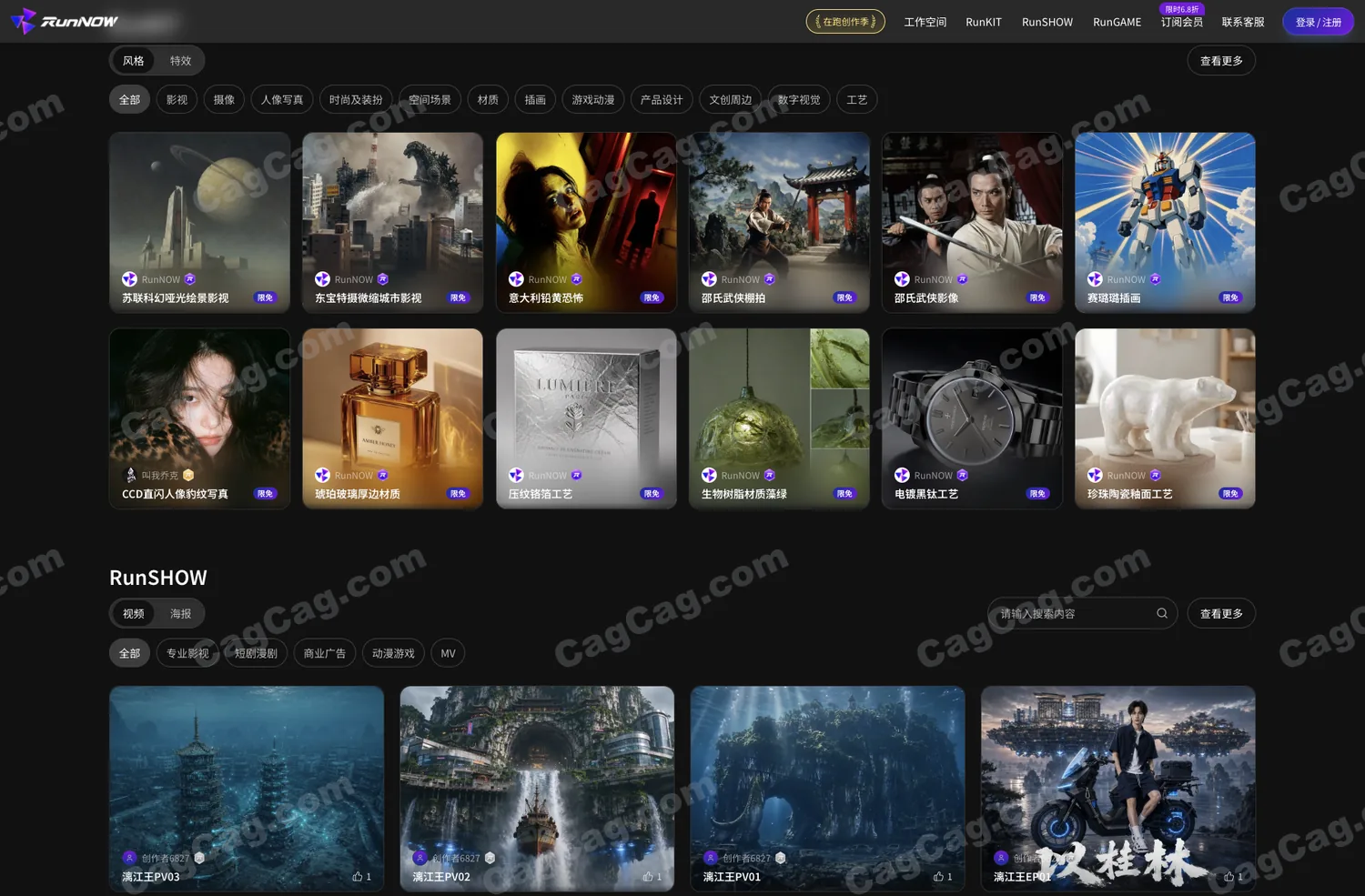
Task: Filter styles by 产品设计
Action: (662, 100)
